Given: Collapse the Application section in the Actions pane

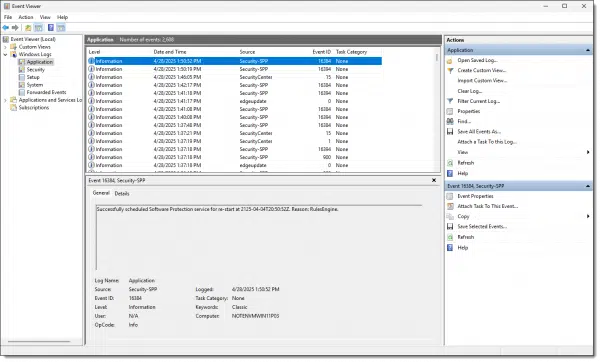Looking at the screenshot, I should [x=588, y=51].
